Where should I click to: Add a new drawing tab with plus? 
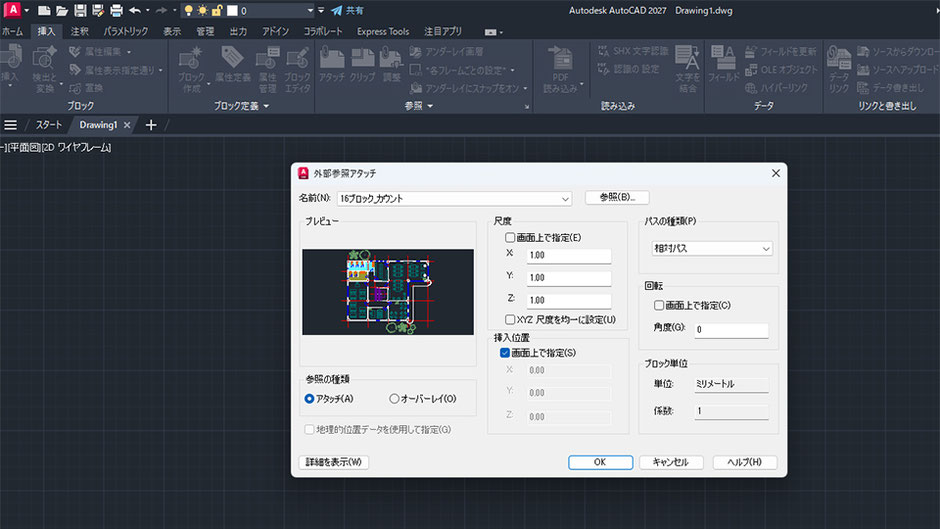coord(151,125)
